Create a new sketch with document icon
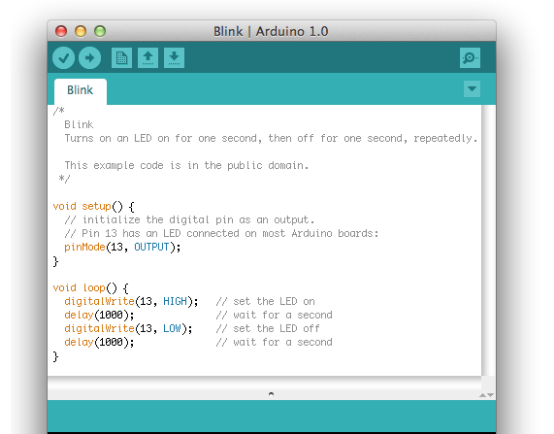This screenshot has height=434, width=554. pos(122,58)
